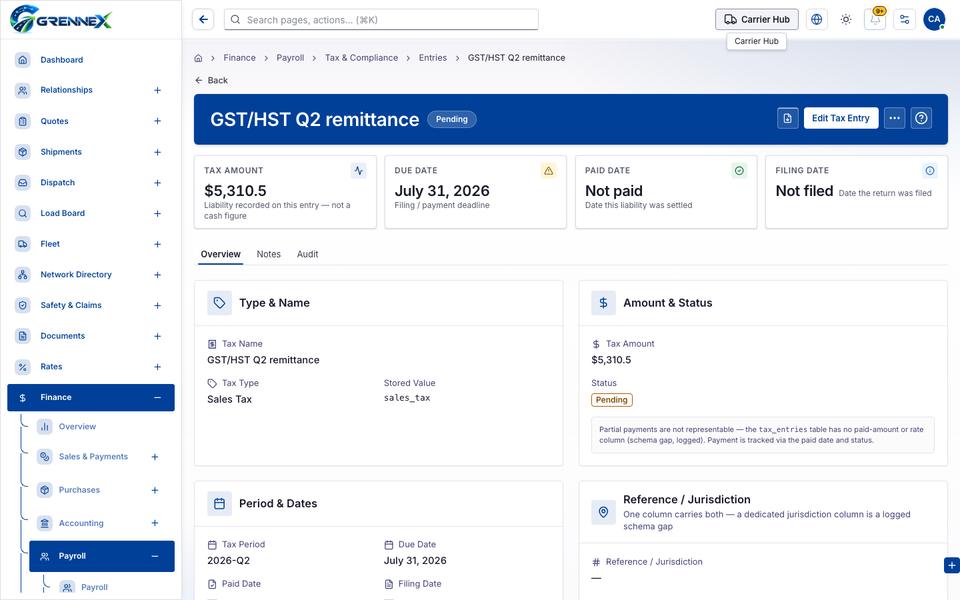Click the Due Date warning icon

coord(549,171)
